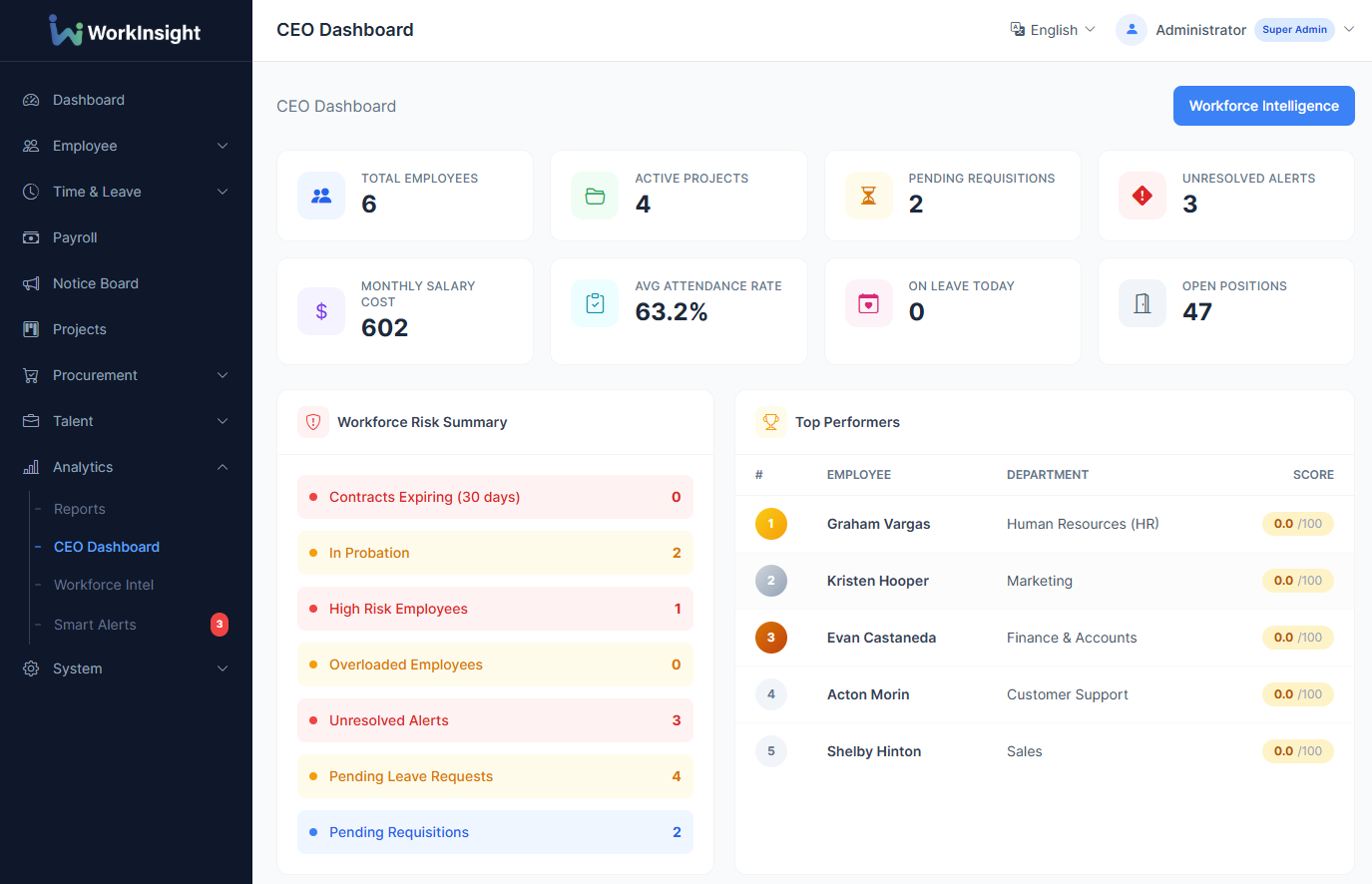This screenshot has height=884, width=1372.
Task: Open Smart Alerts from the sidebar
Action: pos(95,625)
